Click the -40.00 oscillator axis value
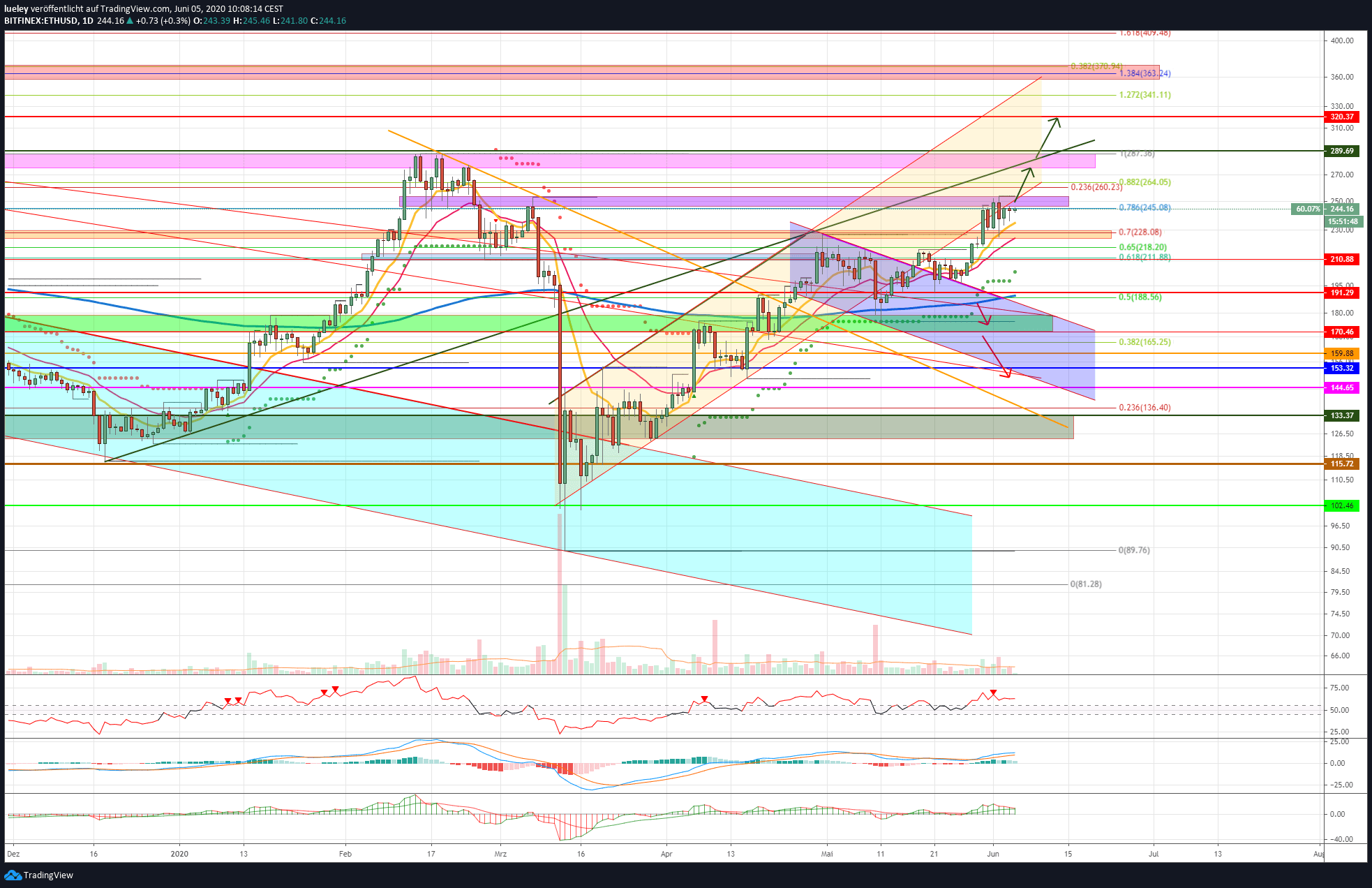 1341,840
